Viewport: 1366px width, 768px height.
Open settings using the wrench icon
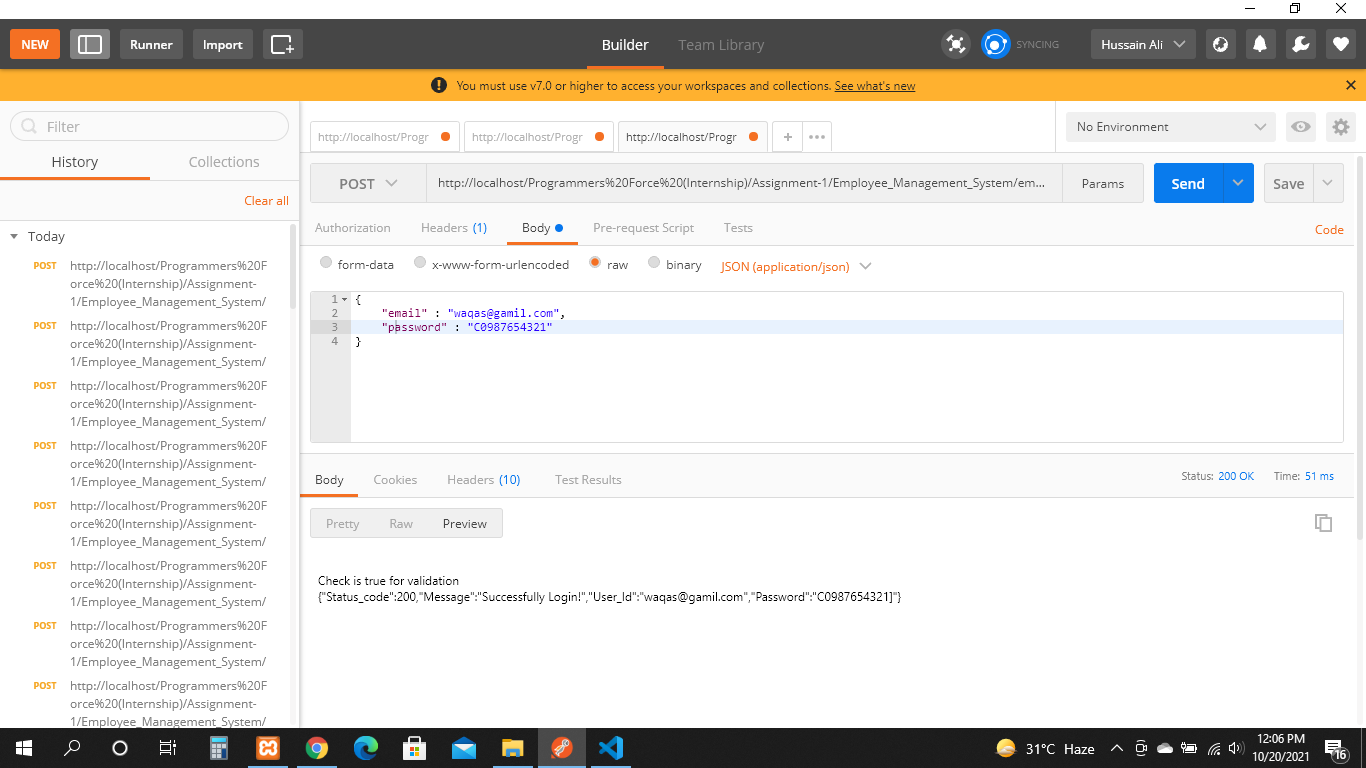click(x=1299, y=44)
